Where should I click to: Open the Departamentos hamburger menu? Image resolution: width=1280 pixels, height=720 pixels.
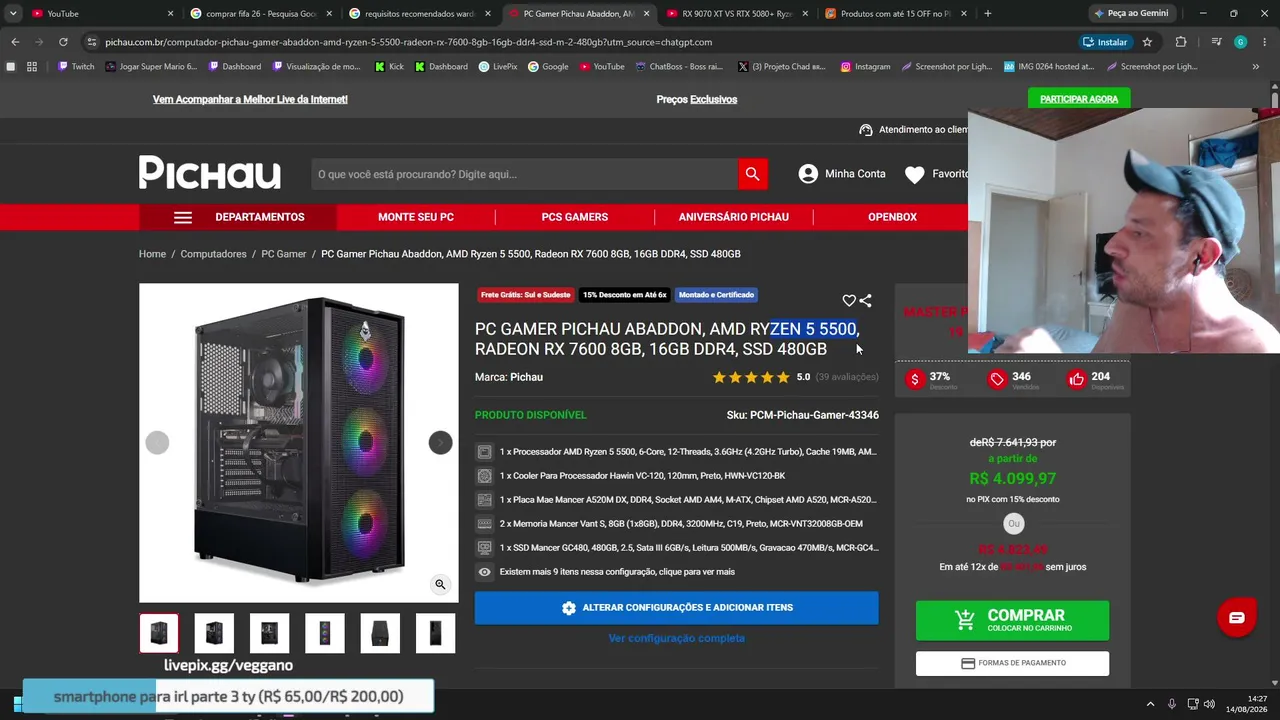pyautogui.click(x=182, y=217)
